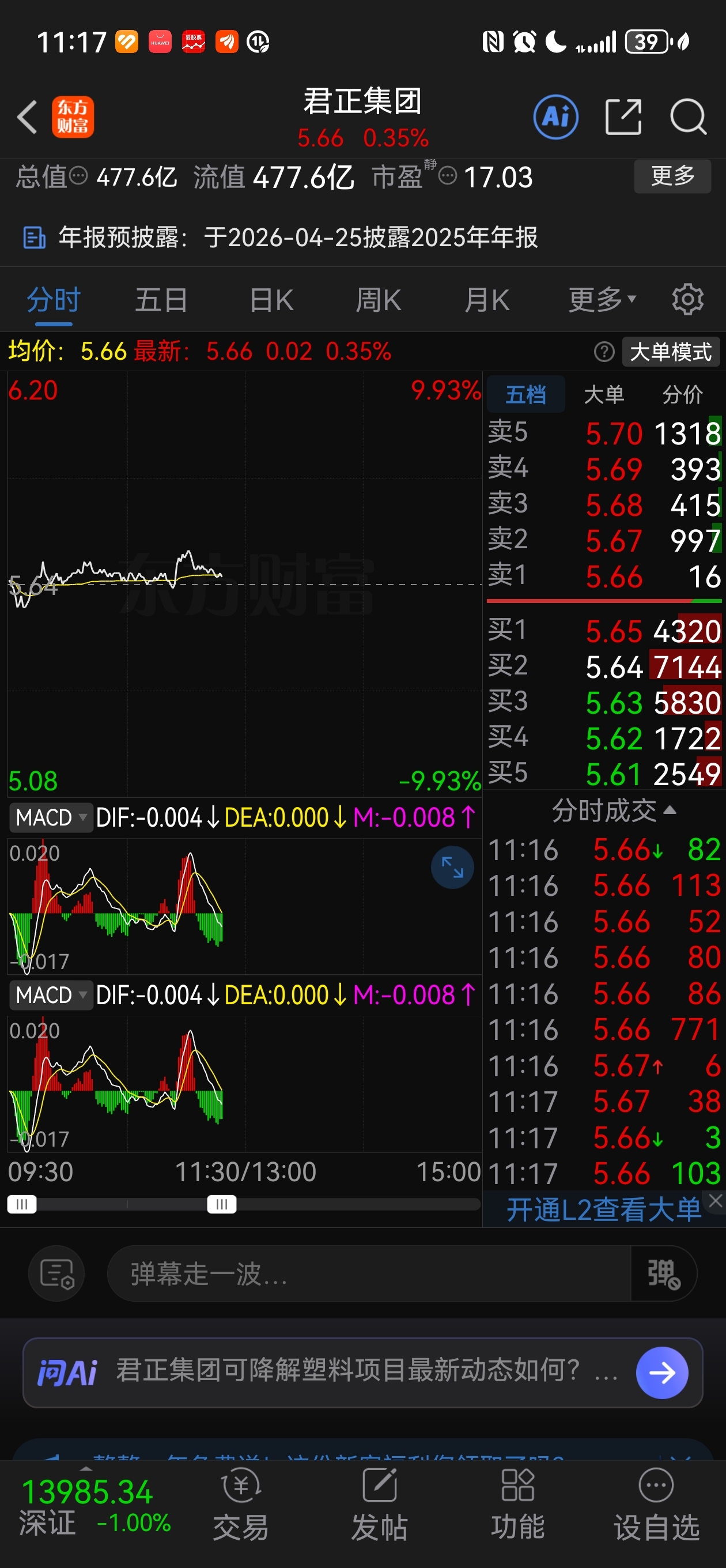Open first MACD indicator dropdown

pos(51,817)
